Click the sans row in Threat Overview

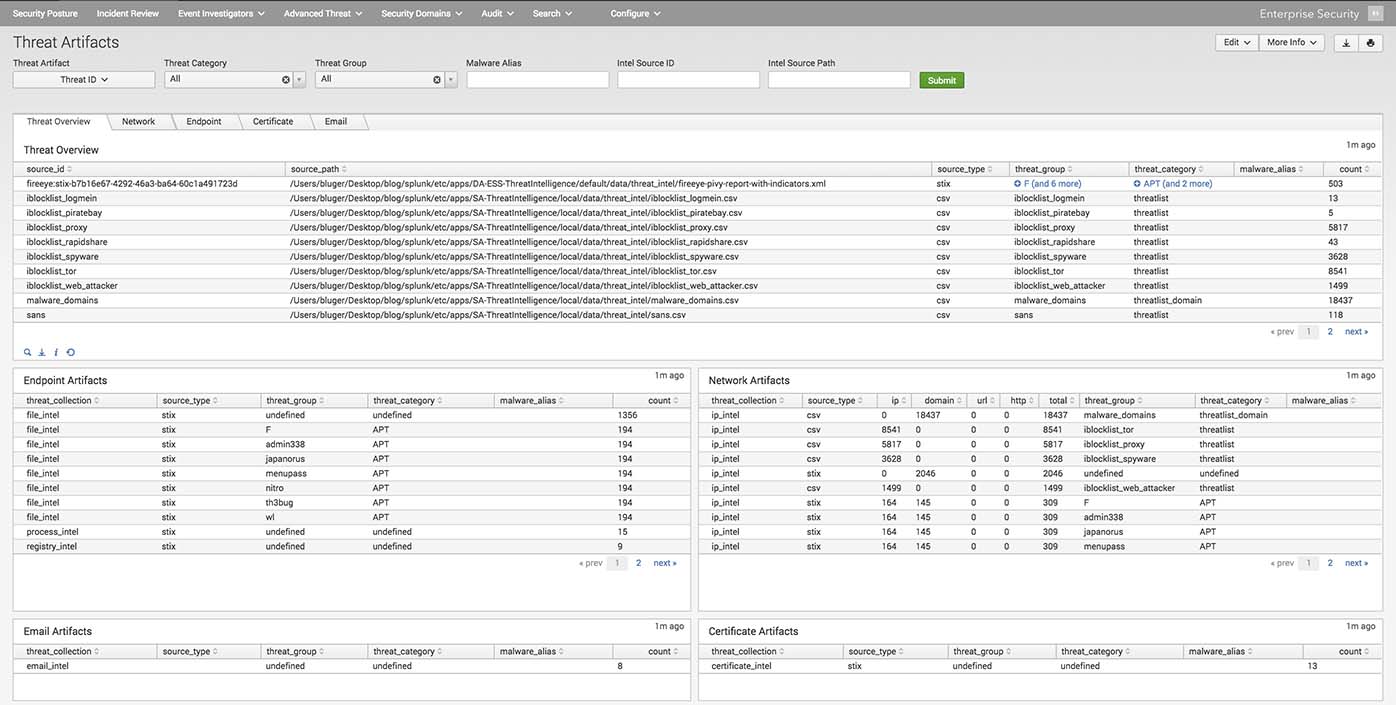click(700, 315)
